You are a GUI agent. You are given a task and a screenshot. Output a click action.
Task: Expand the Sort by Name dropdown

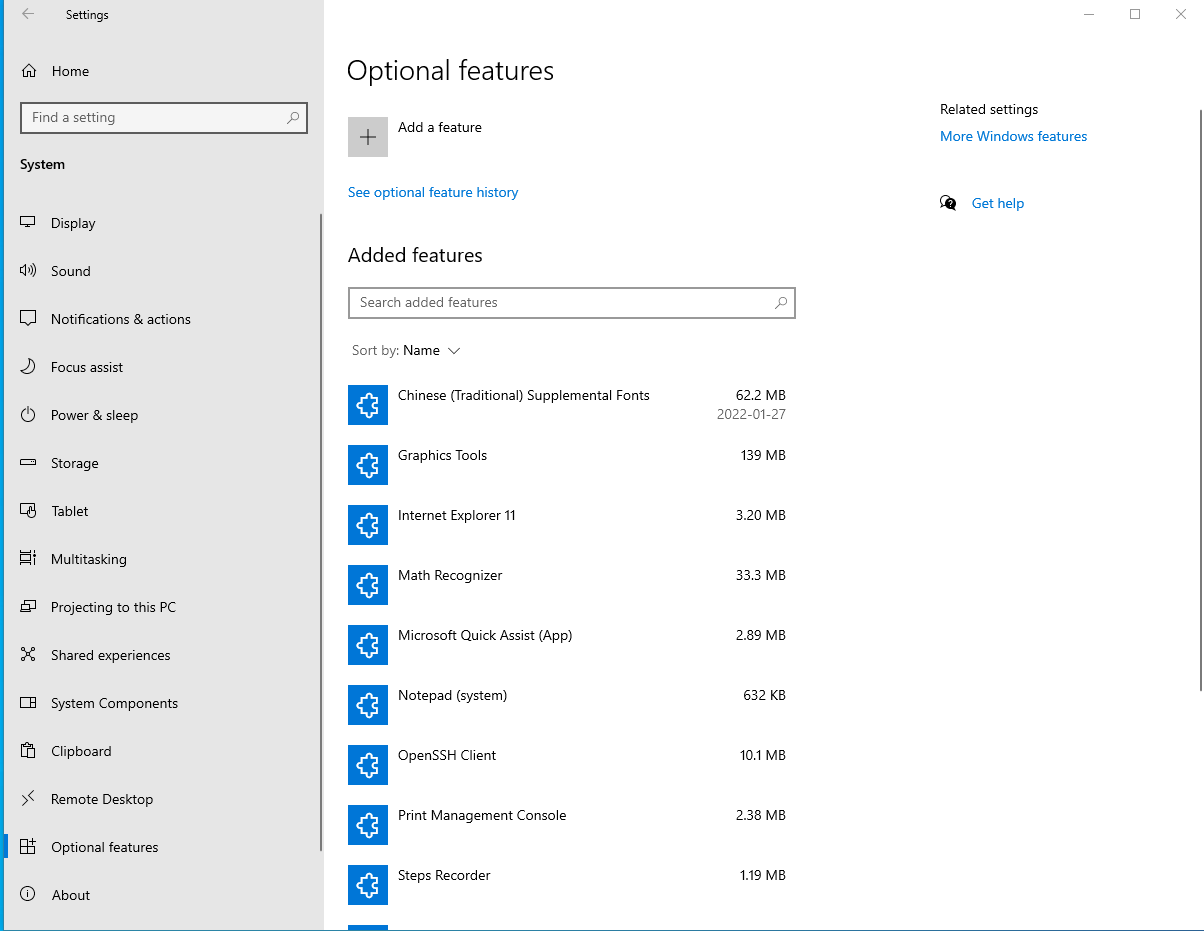point(430,350)
